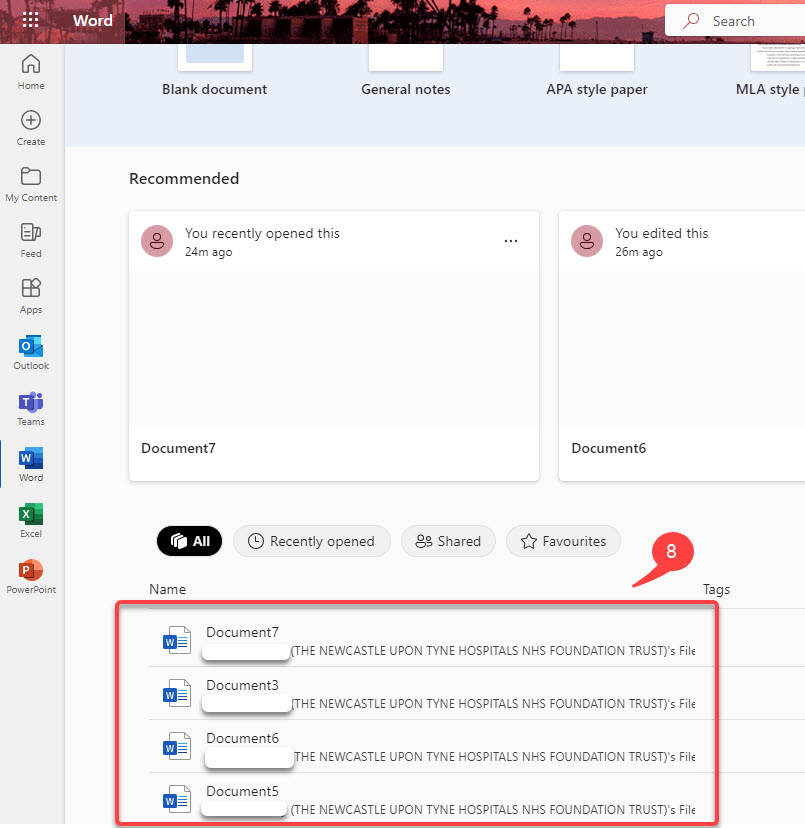Filter by Recently opened
This screenshot has height=828, width=805.
312,541
